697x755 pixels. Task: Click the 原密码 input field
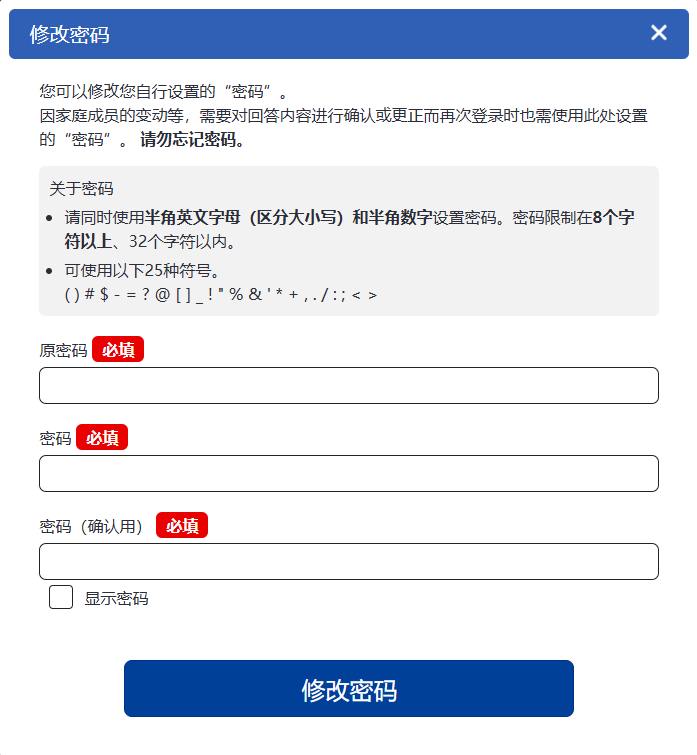pos(348,385)
